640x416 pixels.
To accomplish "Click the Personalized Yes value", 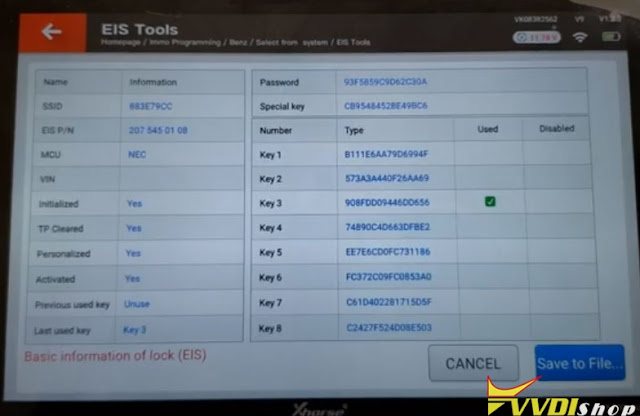I will coord(133,253).
